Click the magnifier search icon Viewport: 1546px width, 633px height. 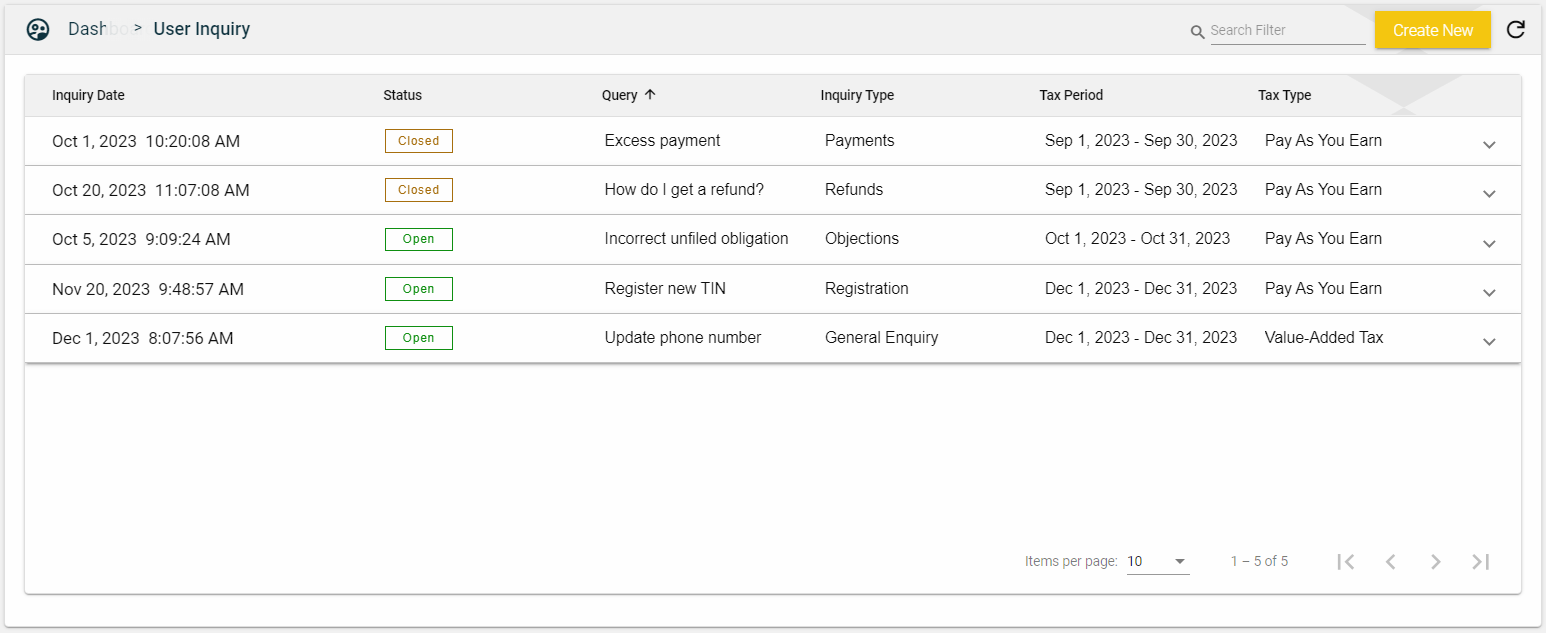[x=1197, y=32]
